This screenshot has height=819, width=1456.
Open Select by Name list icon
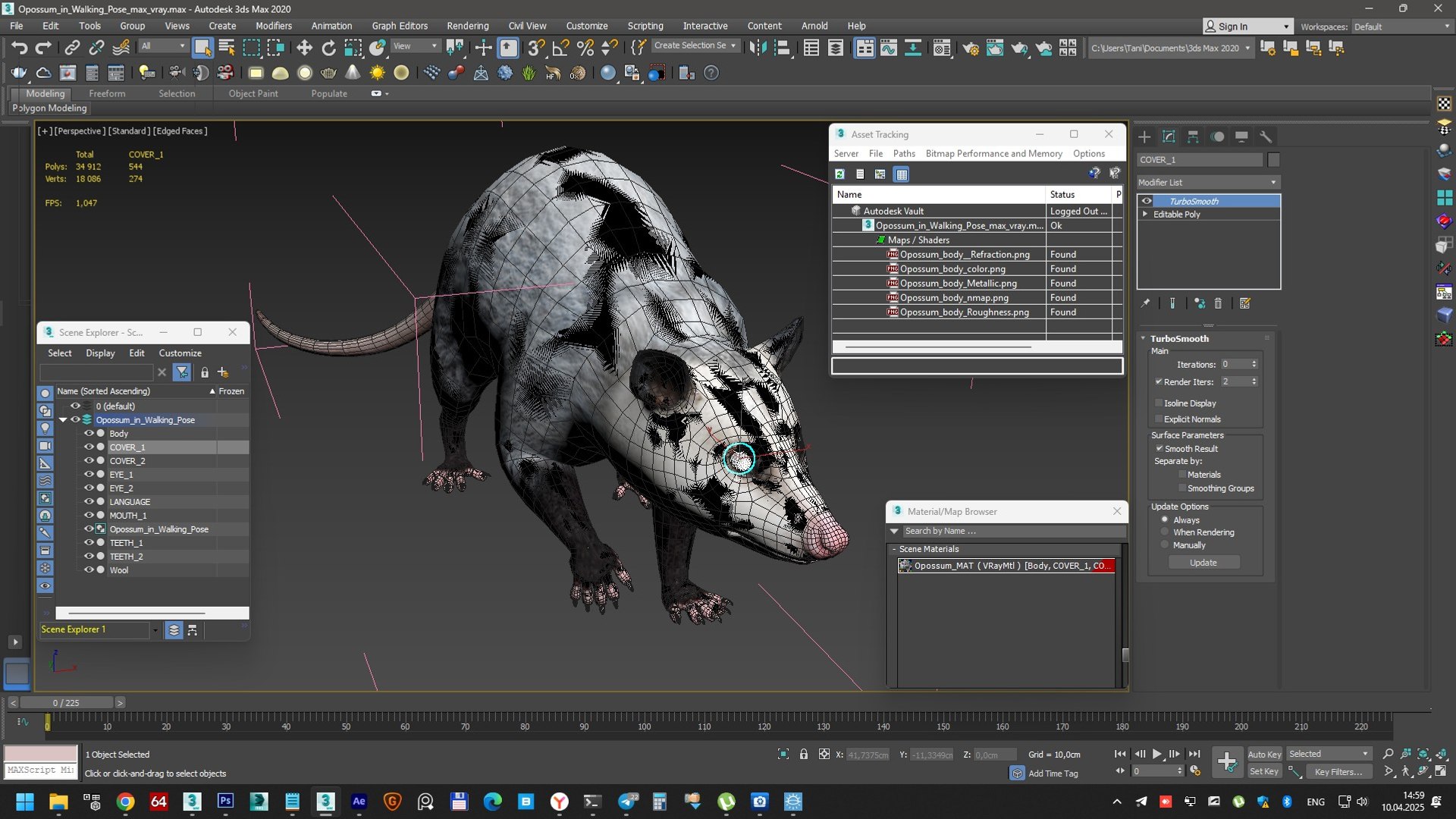pos(227,48)
